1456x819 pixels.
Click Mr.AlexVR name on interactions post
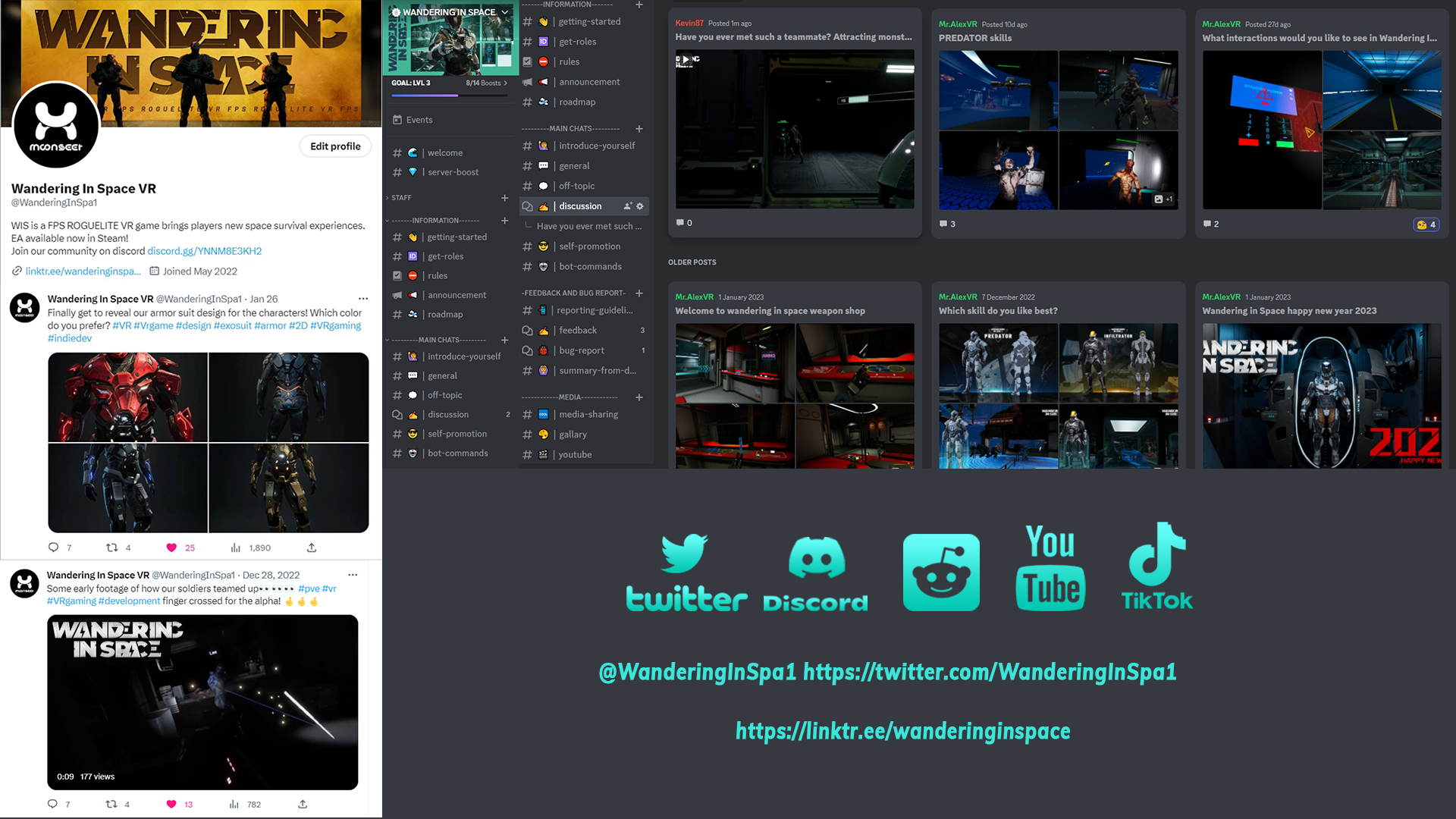pos(1221,24)
